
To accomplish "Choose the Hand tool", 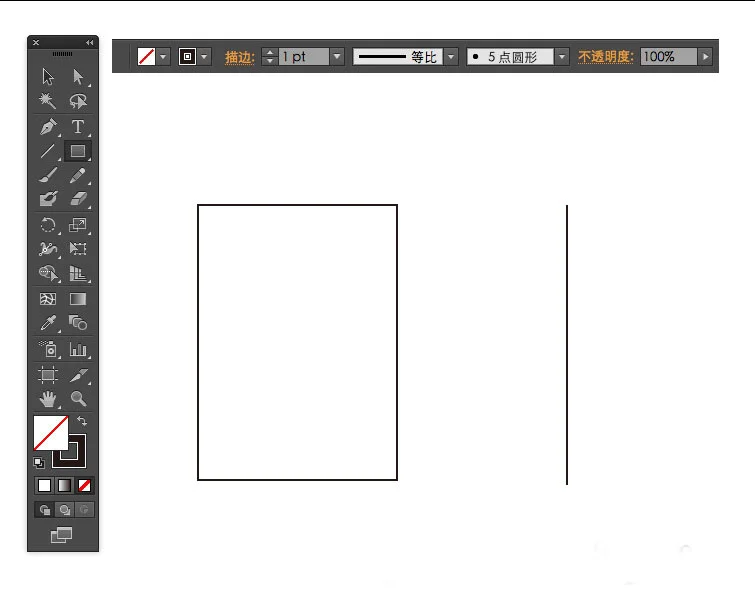I will pyautogui.click(x=48, y=399).
